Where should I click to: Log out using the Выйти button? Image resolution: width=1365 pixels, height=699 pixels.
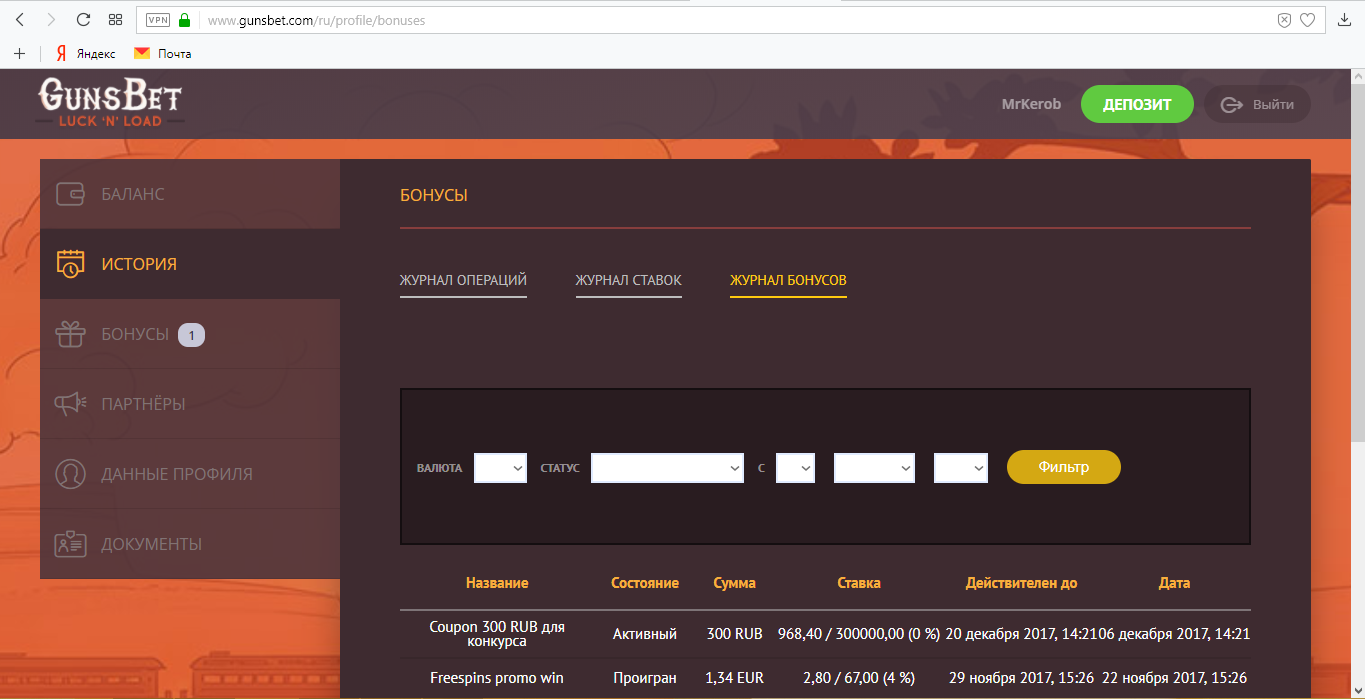[1257, 104]
